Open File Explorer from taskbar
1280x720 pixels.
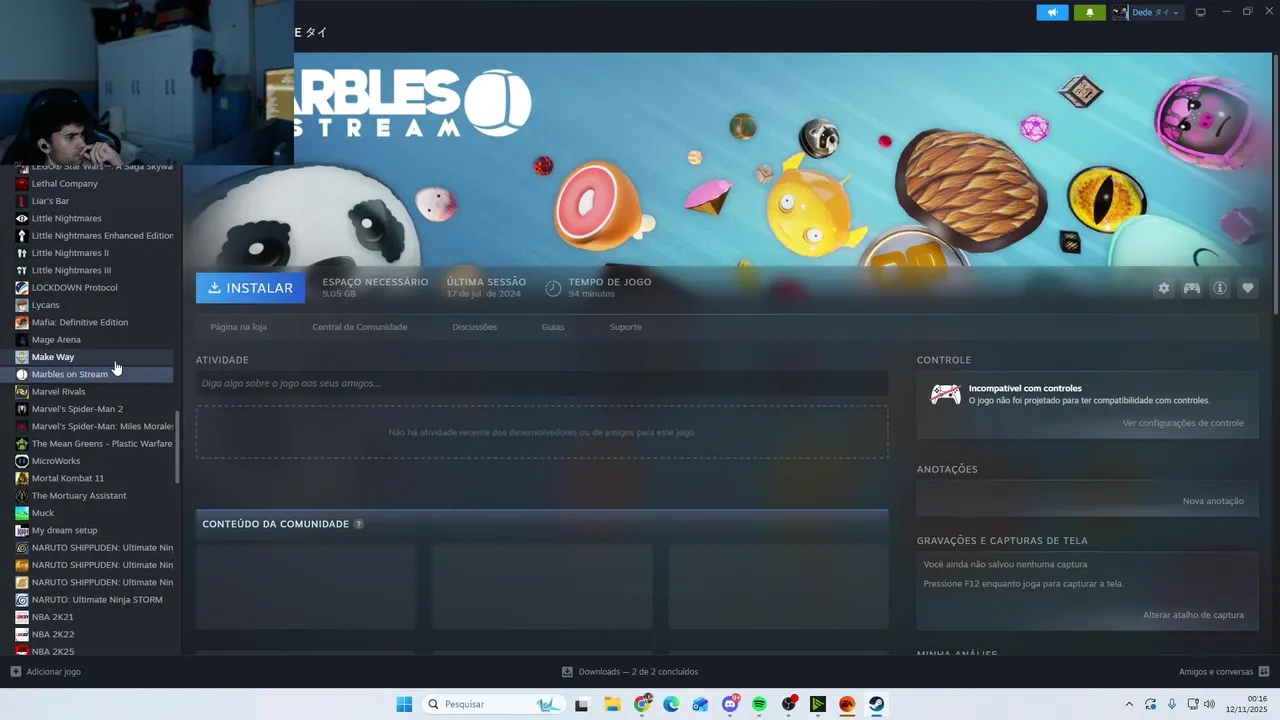613,704
